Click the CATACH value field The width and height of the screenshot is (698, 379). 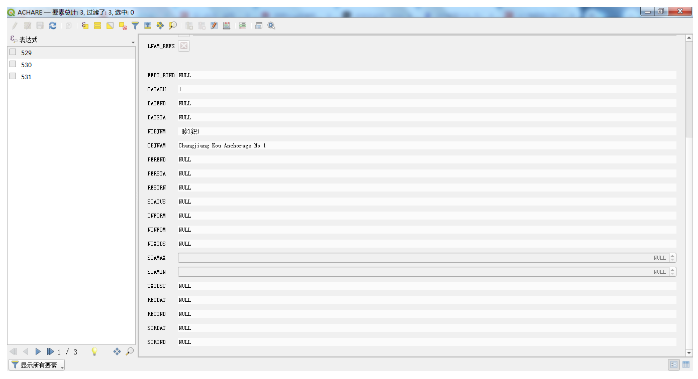pos(427,89)
